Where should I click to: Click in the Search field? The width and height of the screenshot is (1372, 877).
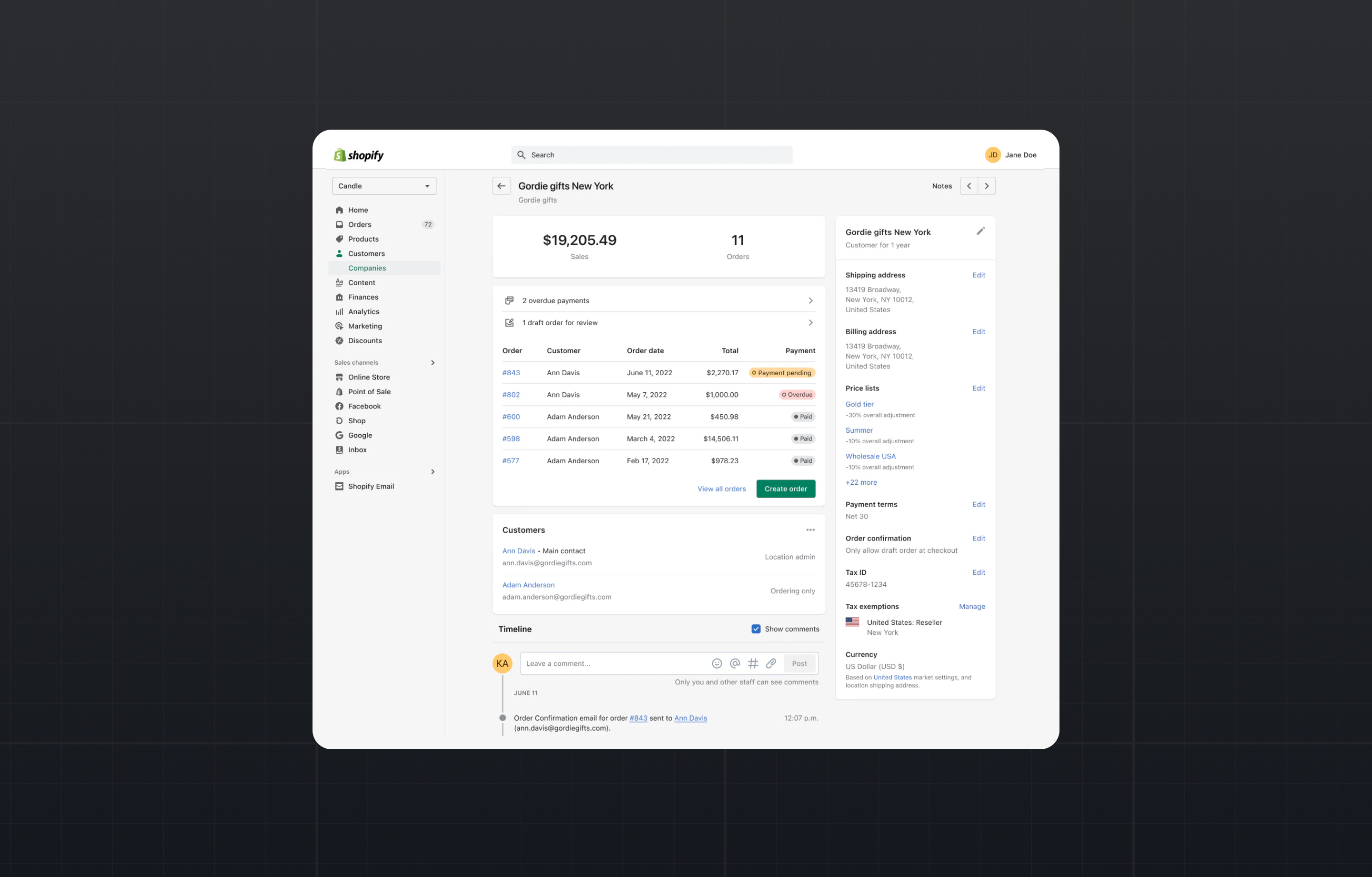pyautogui.click(x=652, y=155)
